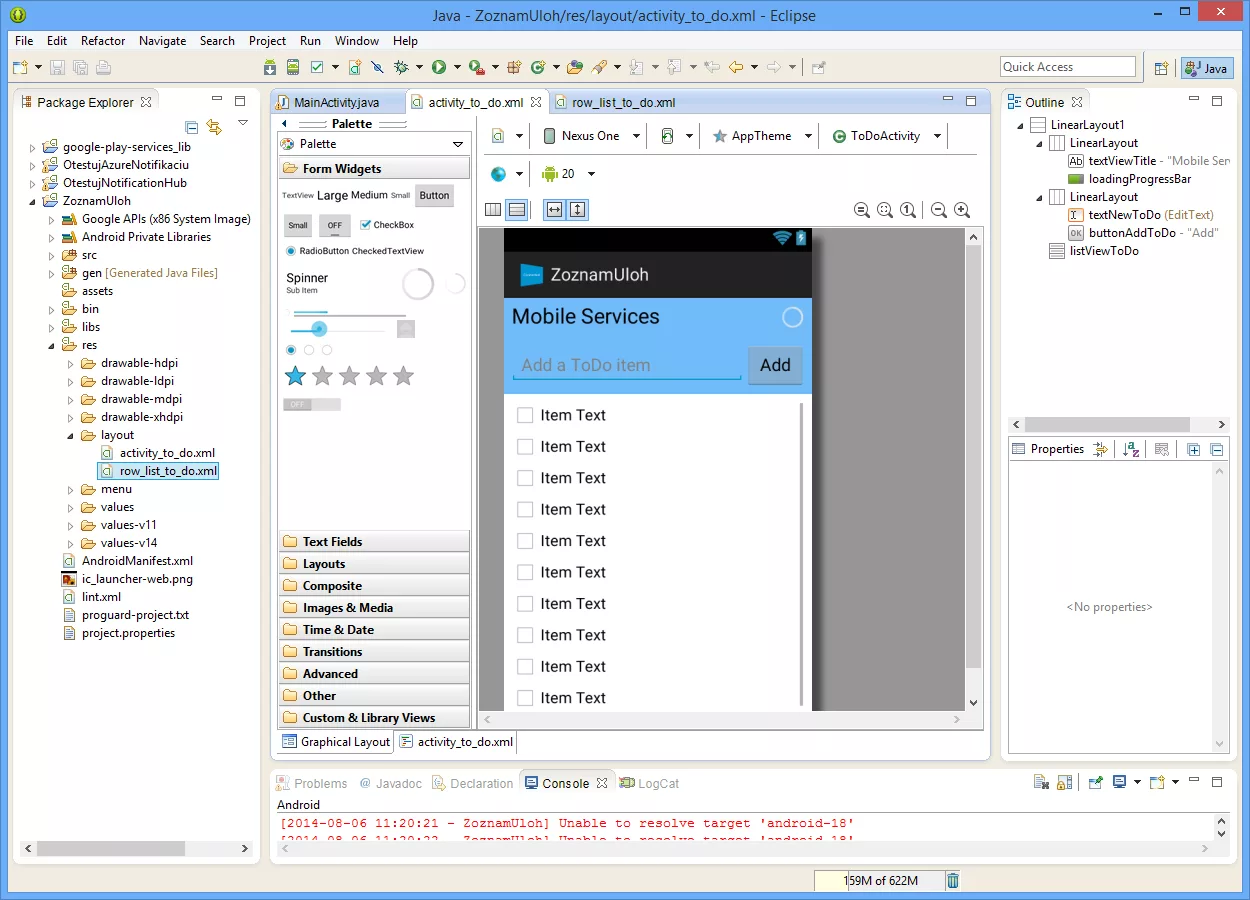Toggle fill height layout button

(578, 209)
